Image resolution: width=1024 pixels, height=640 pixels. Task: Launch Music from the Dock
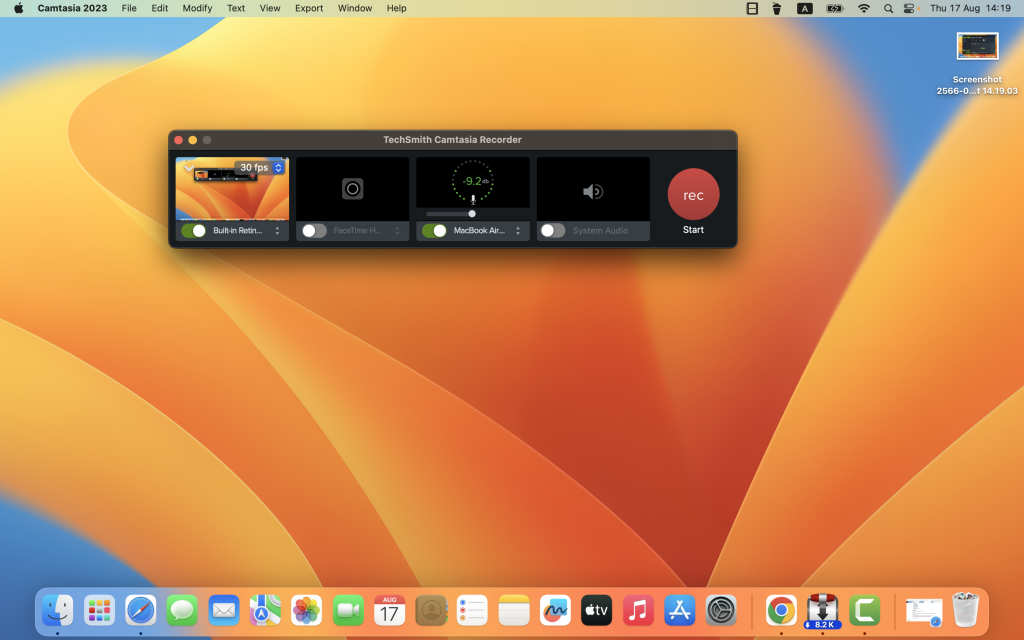pos(638,611)
